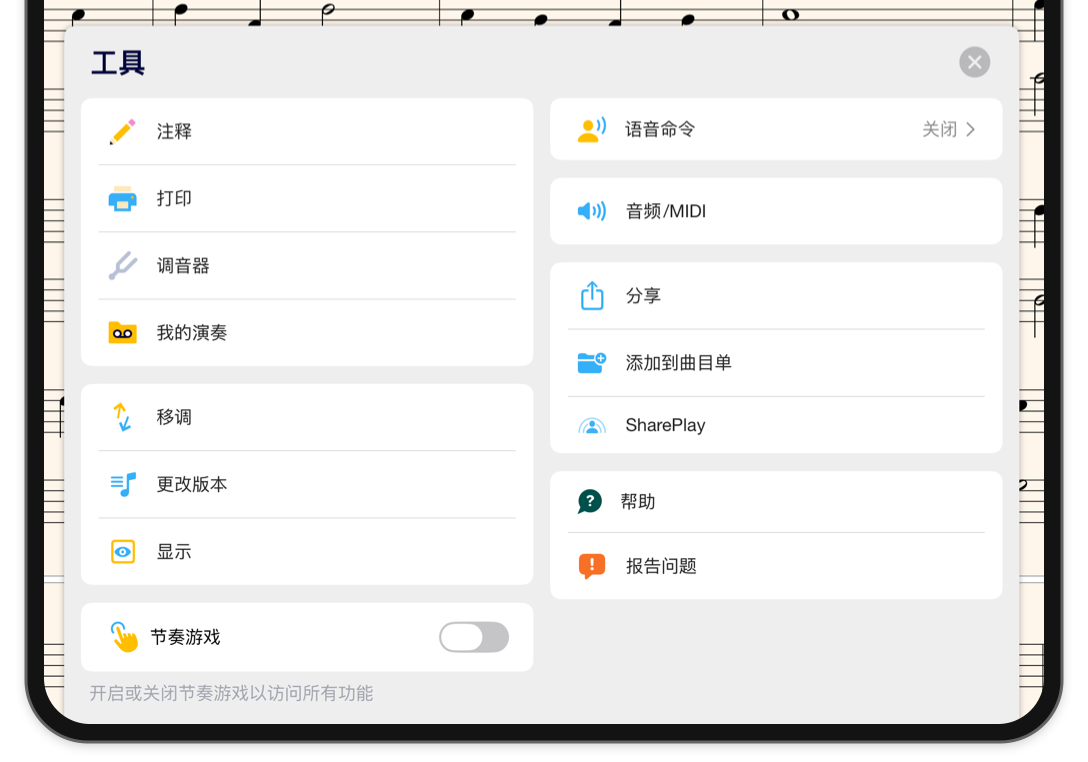Select the 打印 print option

coord(307,198)
